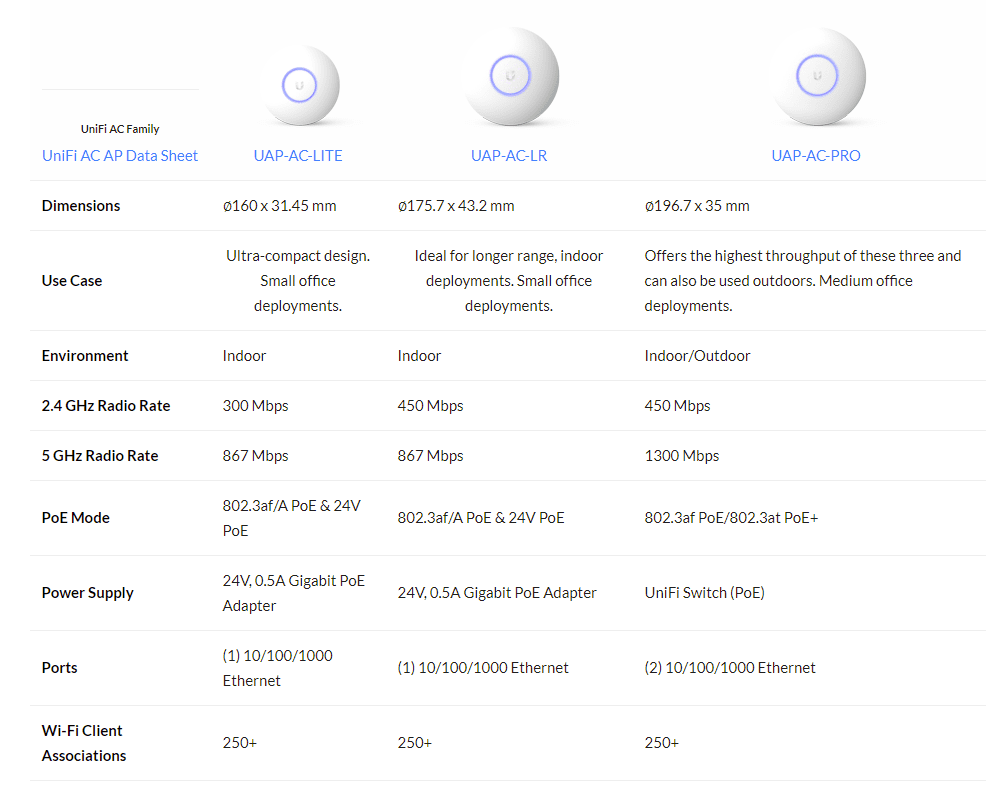Select the UAP-AC-LR access point image
This screenshot has width=986, height=786.
[x=509, y=76]
